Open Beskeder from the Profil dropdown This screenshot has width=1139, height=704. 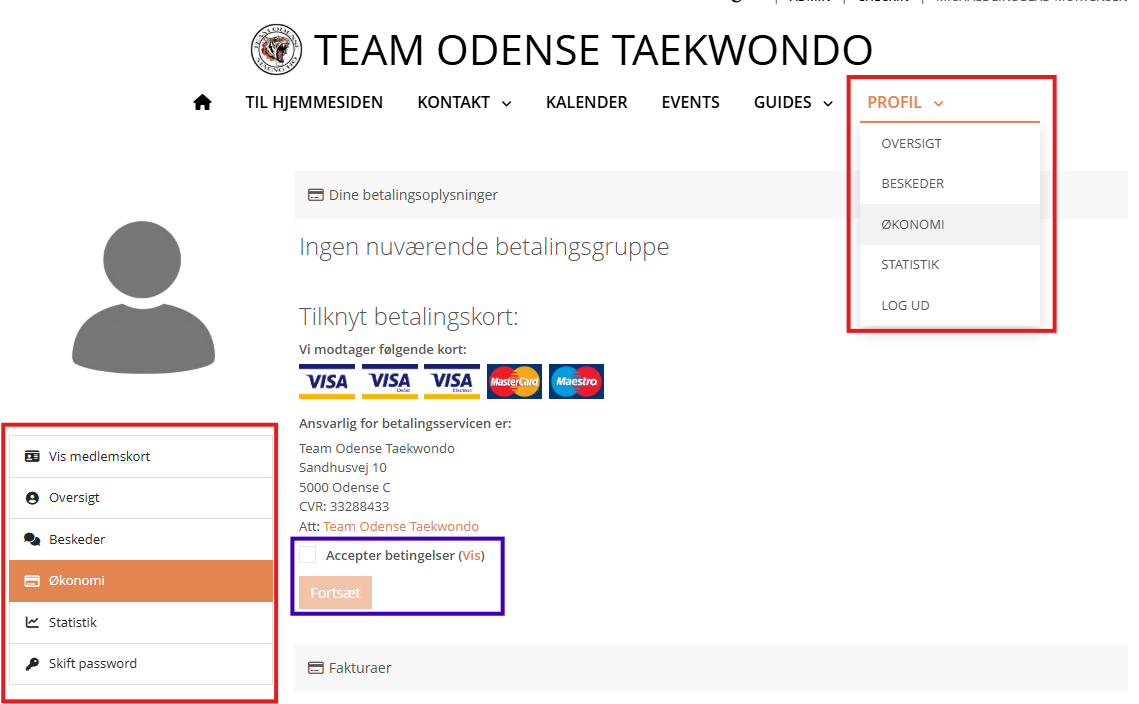tap(912, 184)
